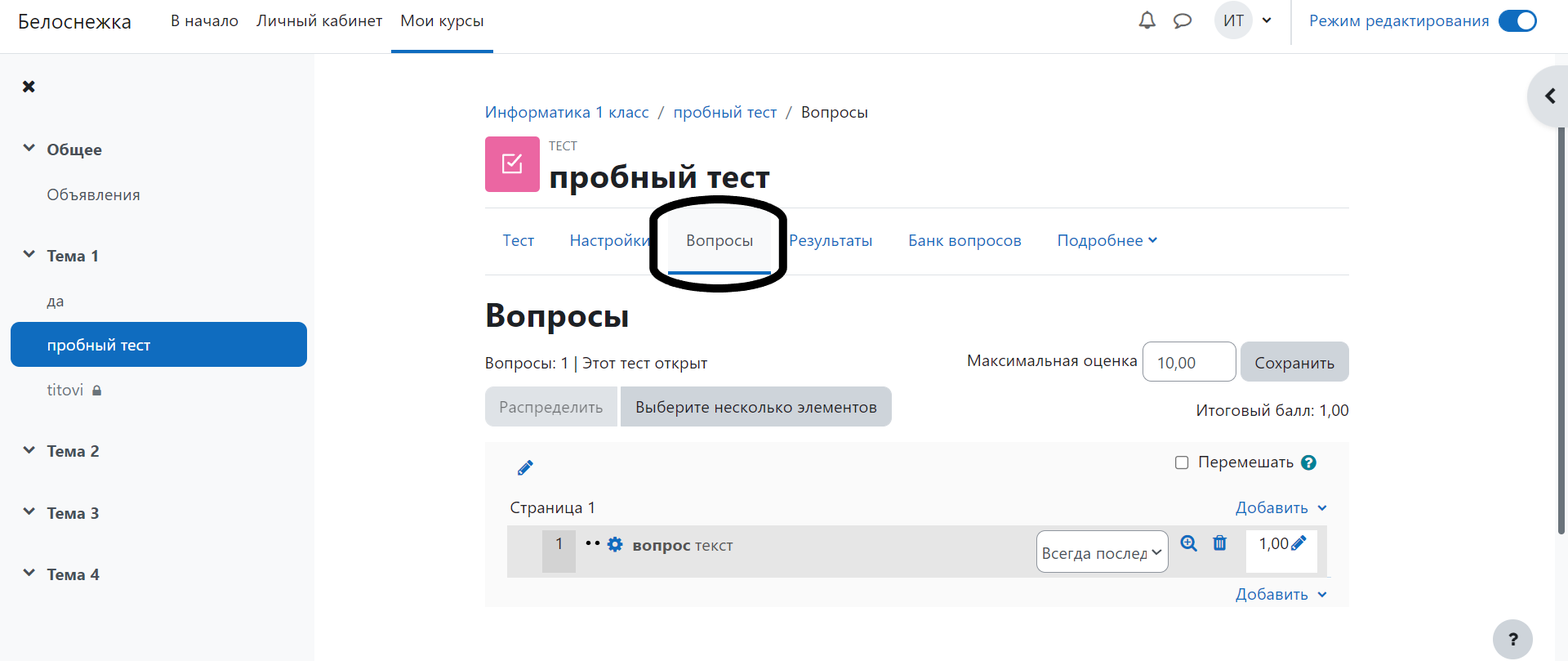Close the course index sidebar
1568x661 pixels.
29,87
